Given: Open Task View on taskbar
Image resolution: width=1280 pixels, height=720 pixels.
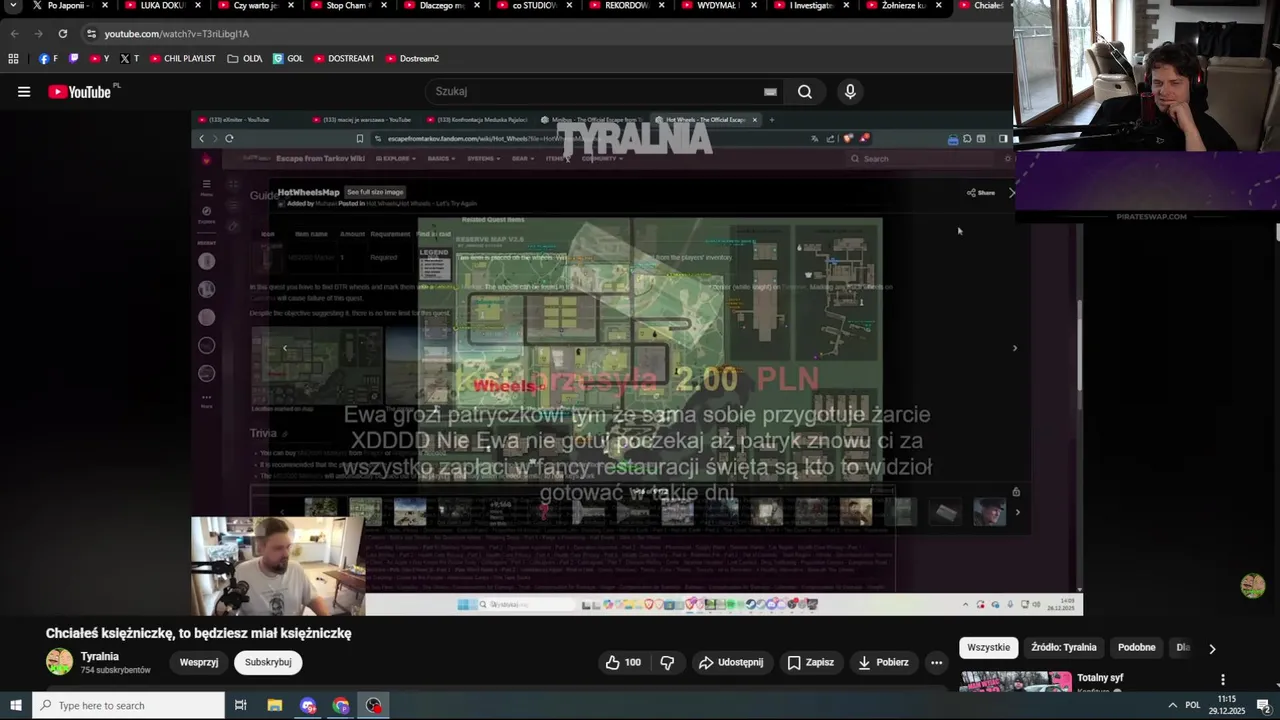Looking at the screenshot, I should (240, 706).
